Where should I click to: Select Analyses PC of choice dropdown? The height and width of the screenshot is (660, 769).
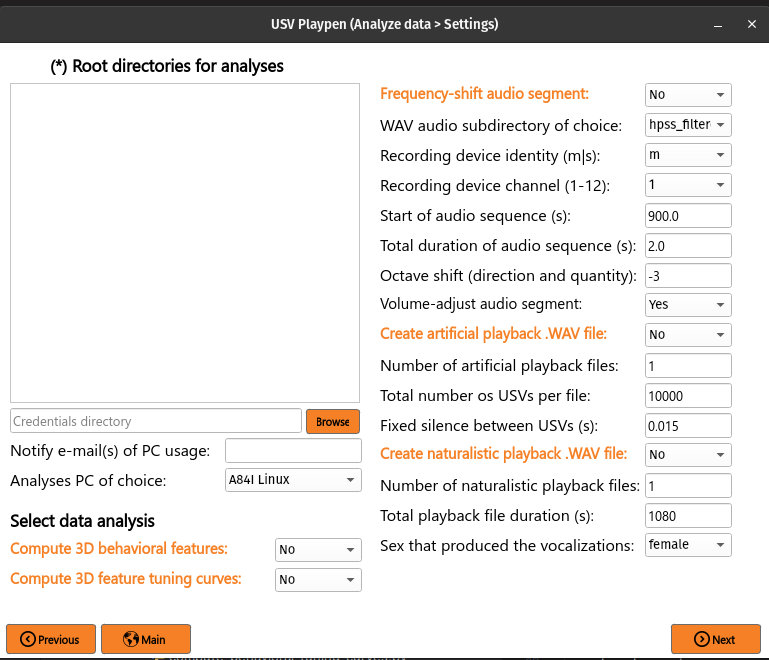(x=293, y=480)
